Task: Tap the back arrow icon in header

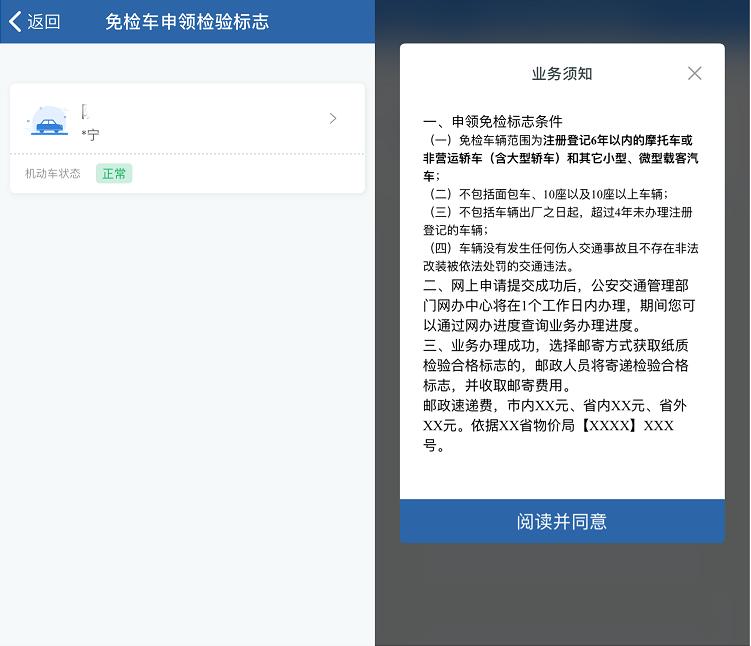Action: (x=15, y=22)
